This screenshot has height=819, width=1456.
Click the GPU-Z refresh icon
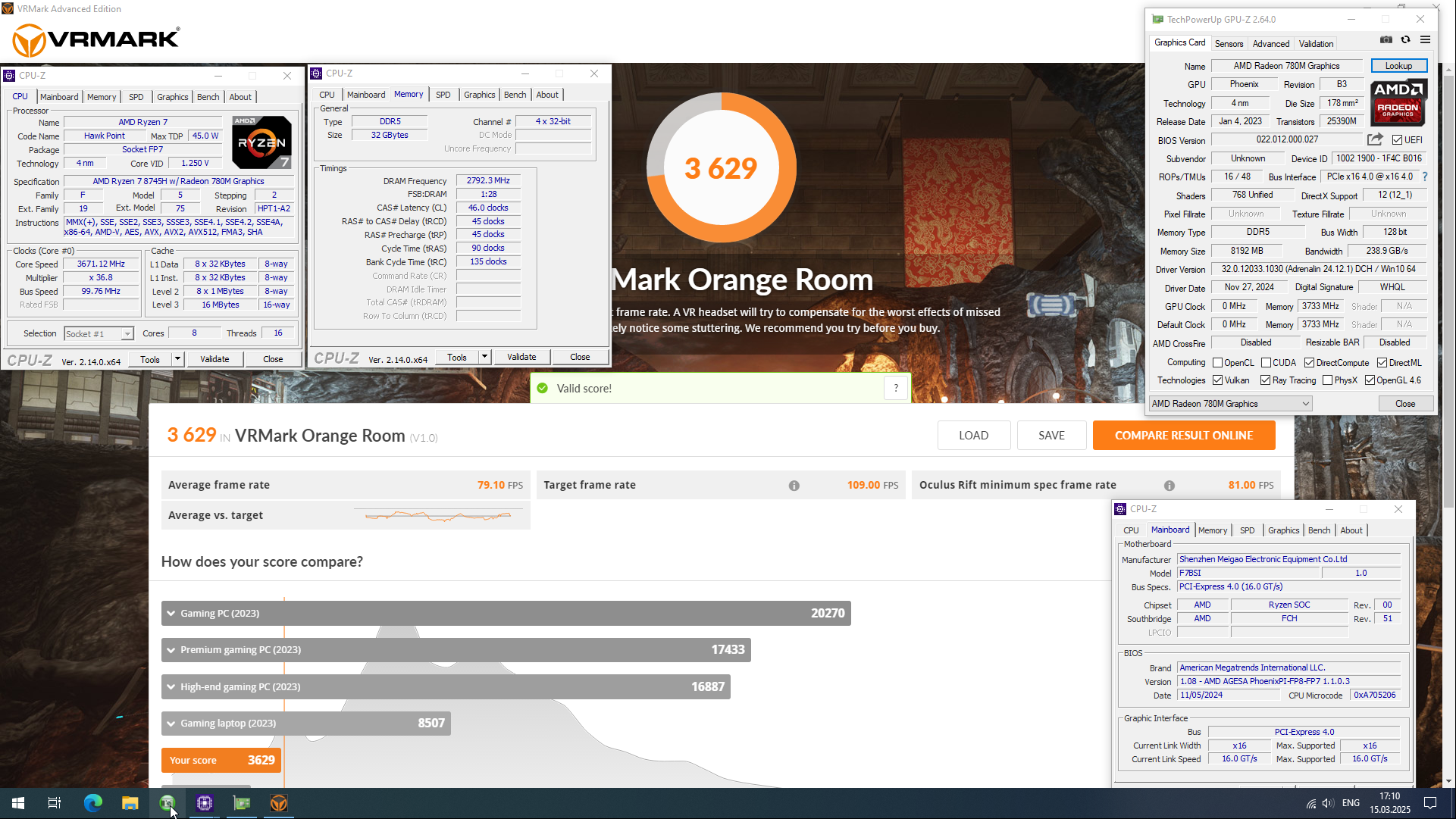(x=1405, y=39)
